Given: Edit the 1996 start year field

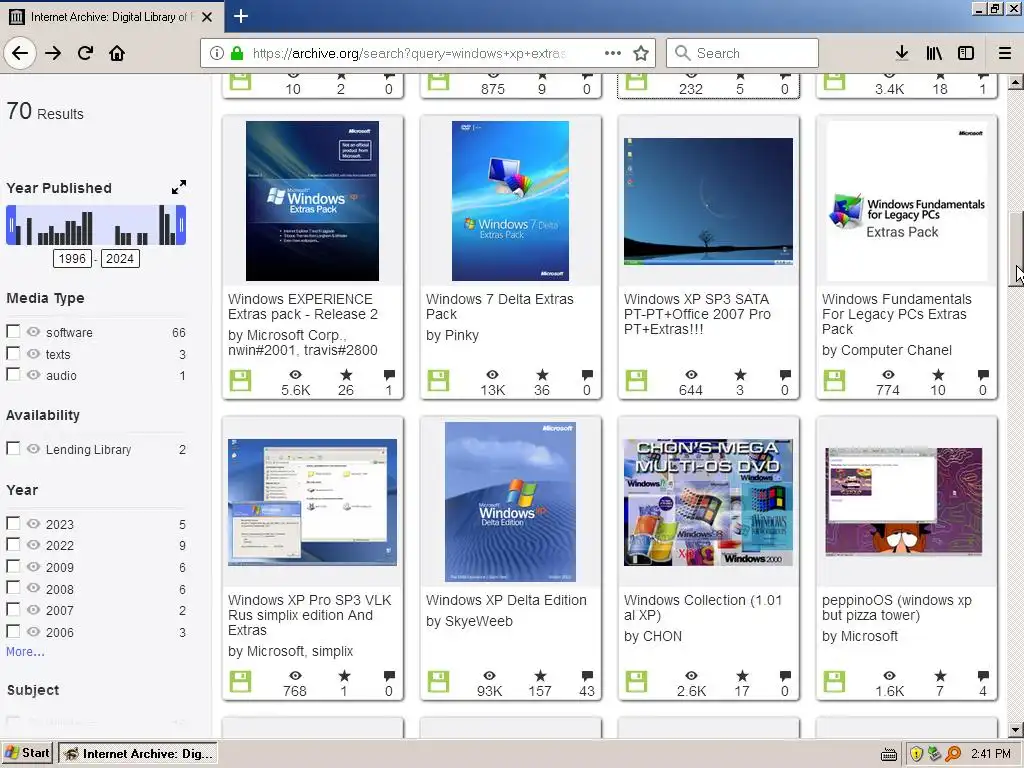Looking at the screenshot, I should 72,259.
